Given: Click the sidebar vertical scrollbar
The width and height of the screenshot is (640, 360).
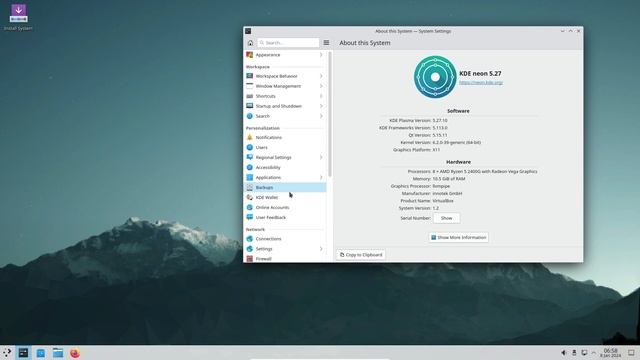Looking at the screenshot, I should coord(330,114).
